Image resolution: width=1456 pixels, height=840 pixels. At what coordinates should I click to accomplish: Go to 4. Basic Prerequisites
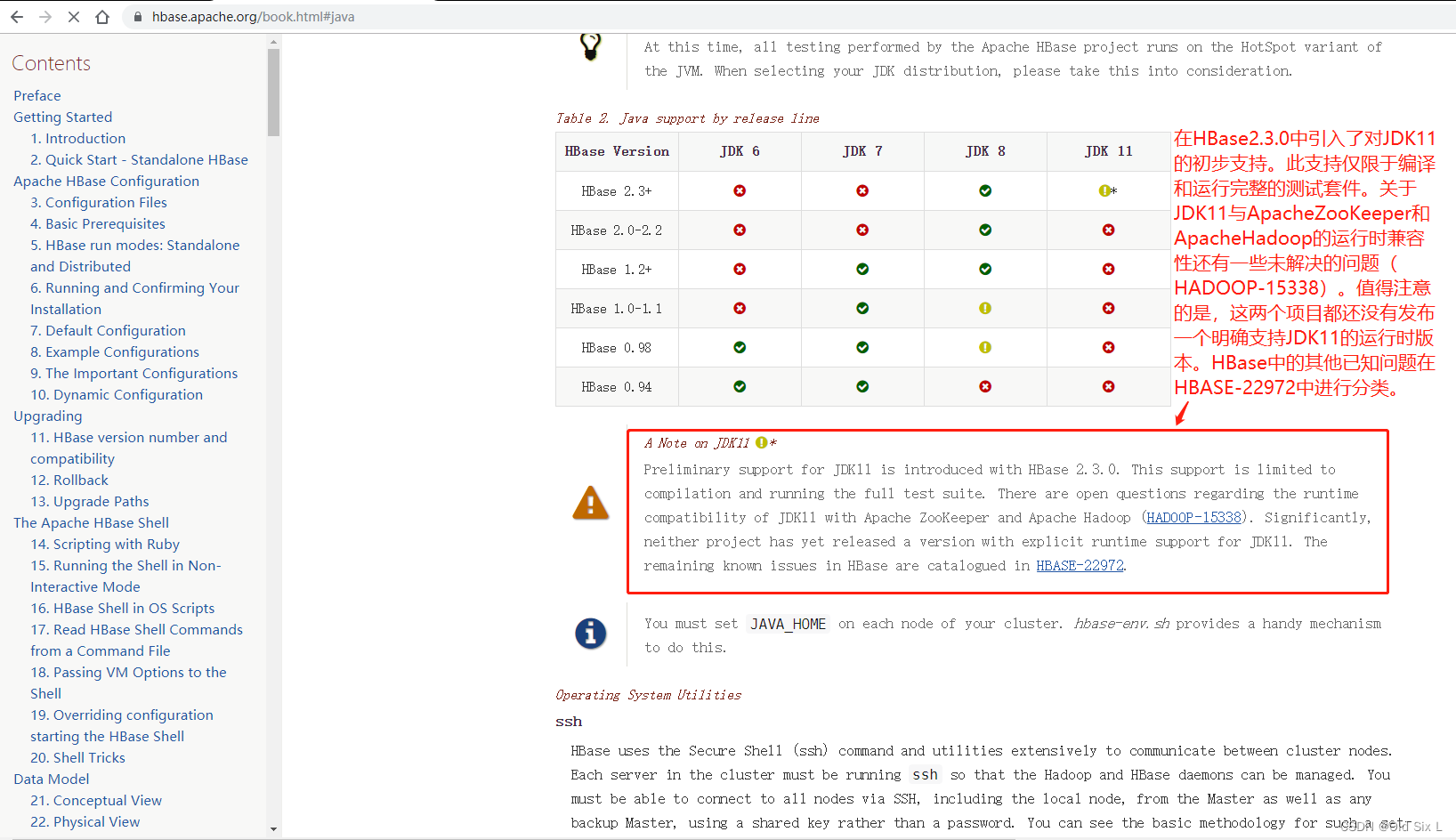point(98,223)
